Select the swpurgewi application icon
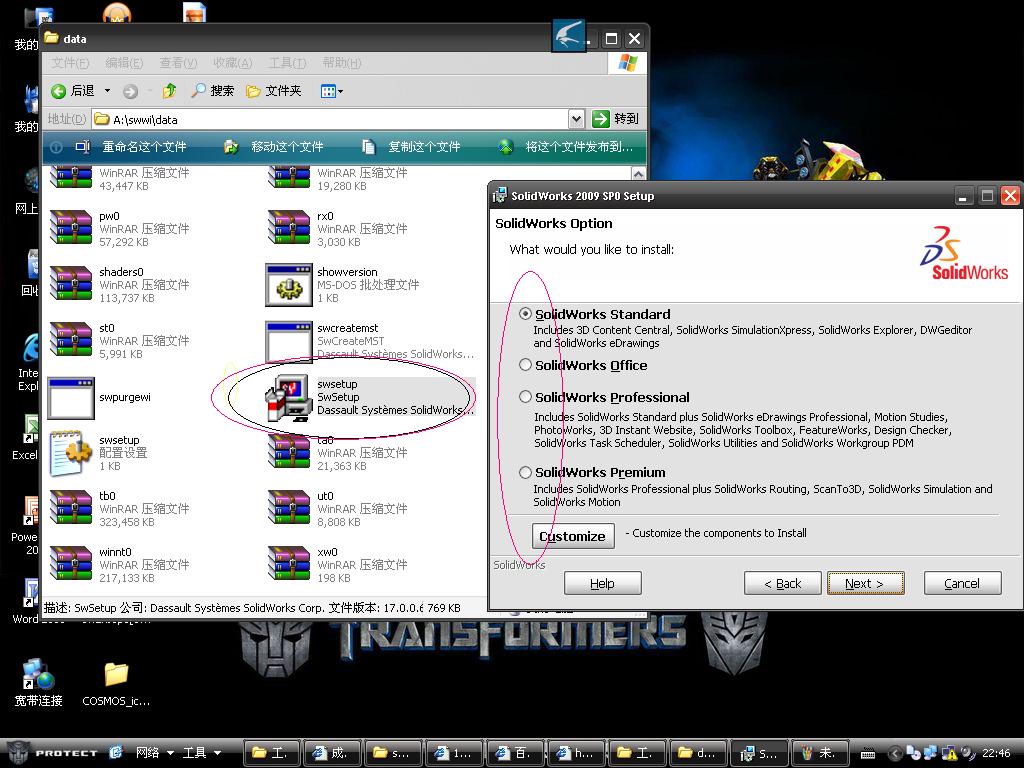The width and height of the screenshot is (1024, 768). pyautogui.click(x=71, y=398)
